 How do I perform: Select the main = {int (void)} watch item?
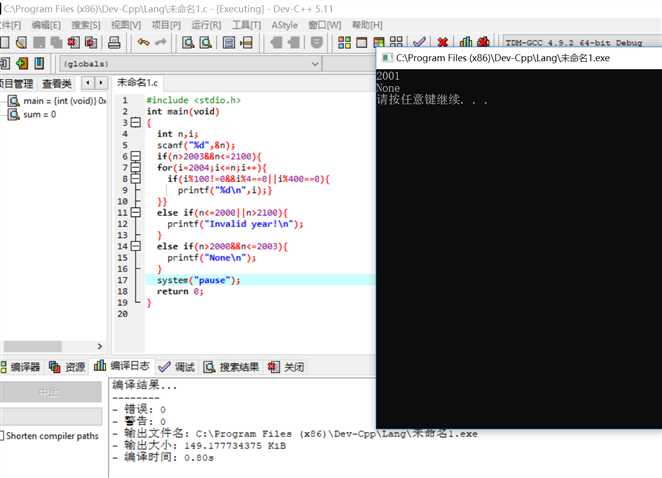(57, 101)
